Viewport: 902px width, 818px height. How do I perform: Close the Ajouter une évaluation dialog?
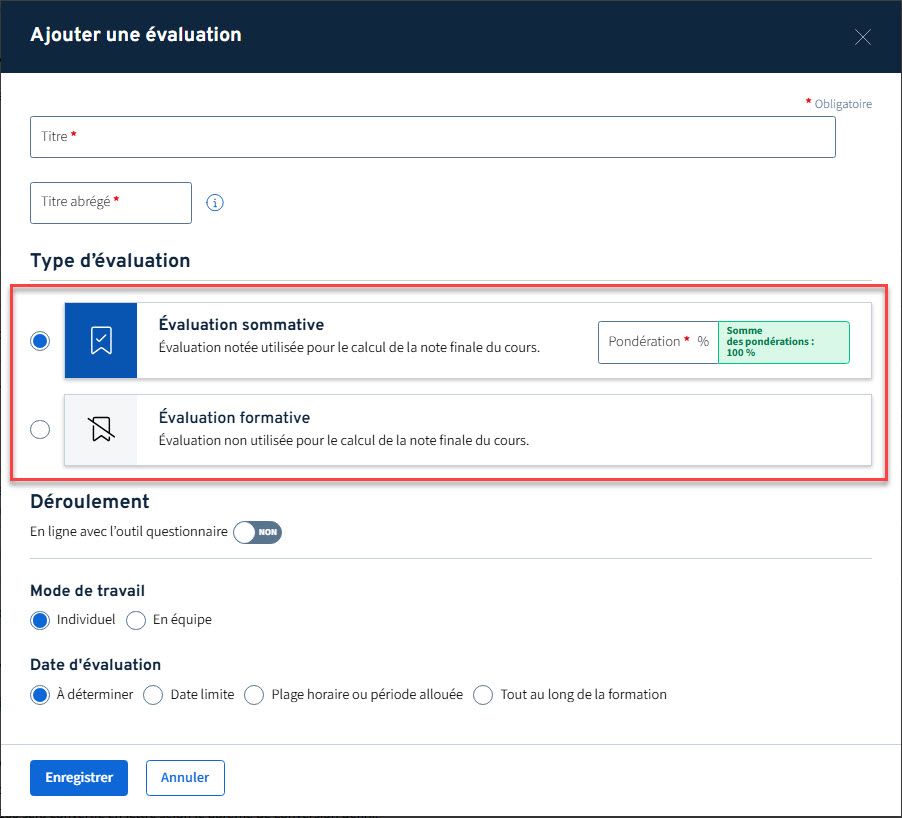point(862,36)
